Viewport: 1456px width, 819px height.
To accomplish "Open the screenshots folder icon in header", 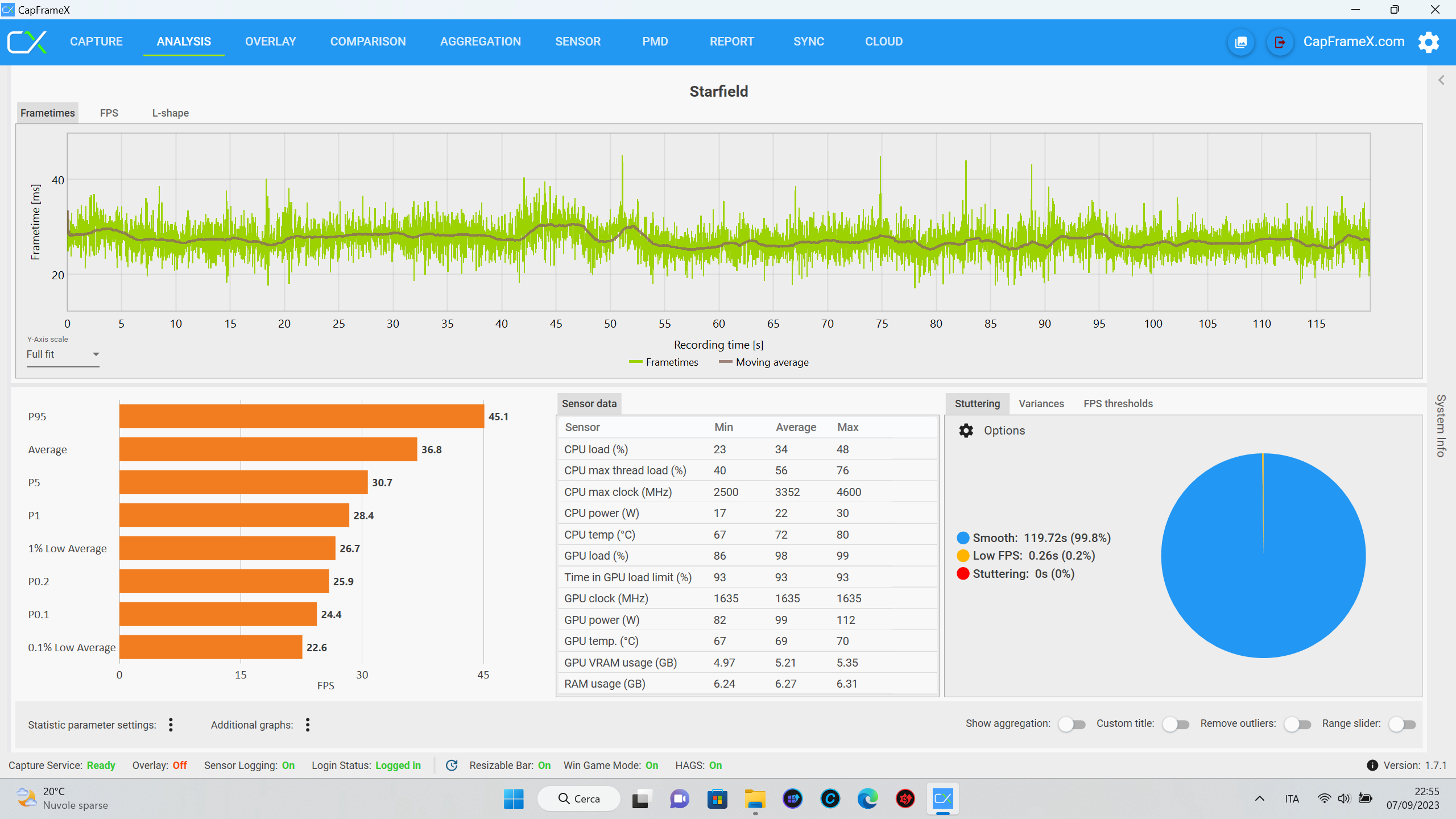I will (x=1241, y=42).
